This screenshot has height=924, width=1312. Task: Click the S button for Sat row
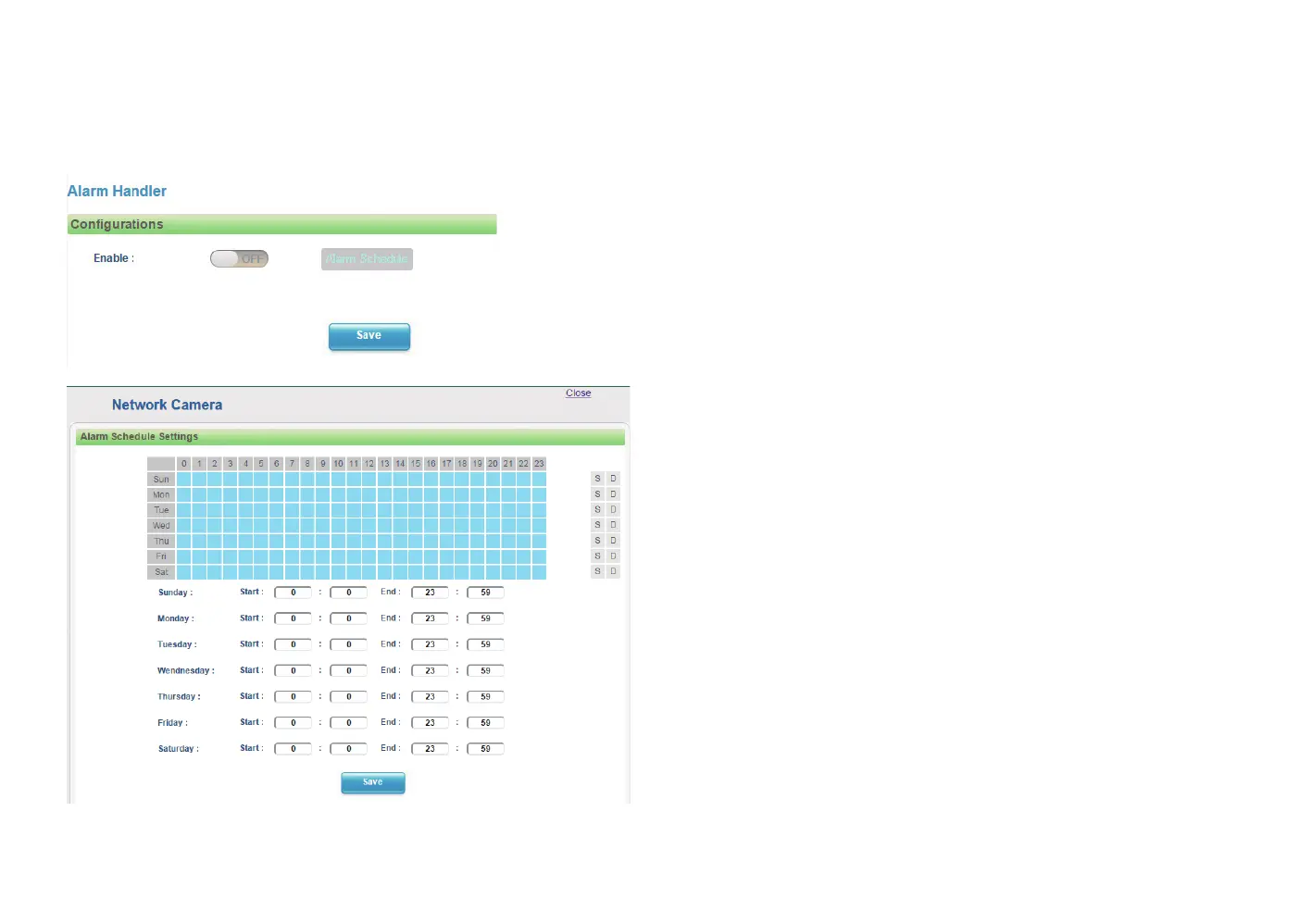[597, 572]
